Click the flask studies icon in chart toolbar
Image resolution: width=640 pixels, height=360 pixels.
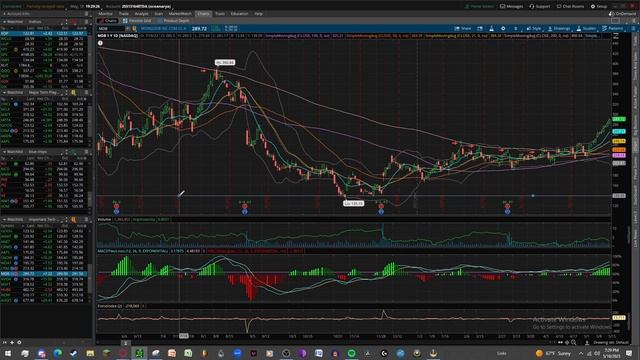(491, 29)
